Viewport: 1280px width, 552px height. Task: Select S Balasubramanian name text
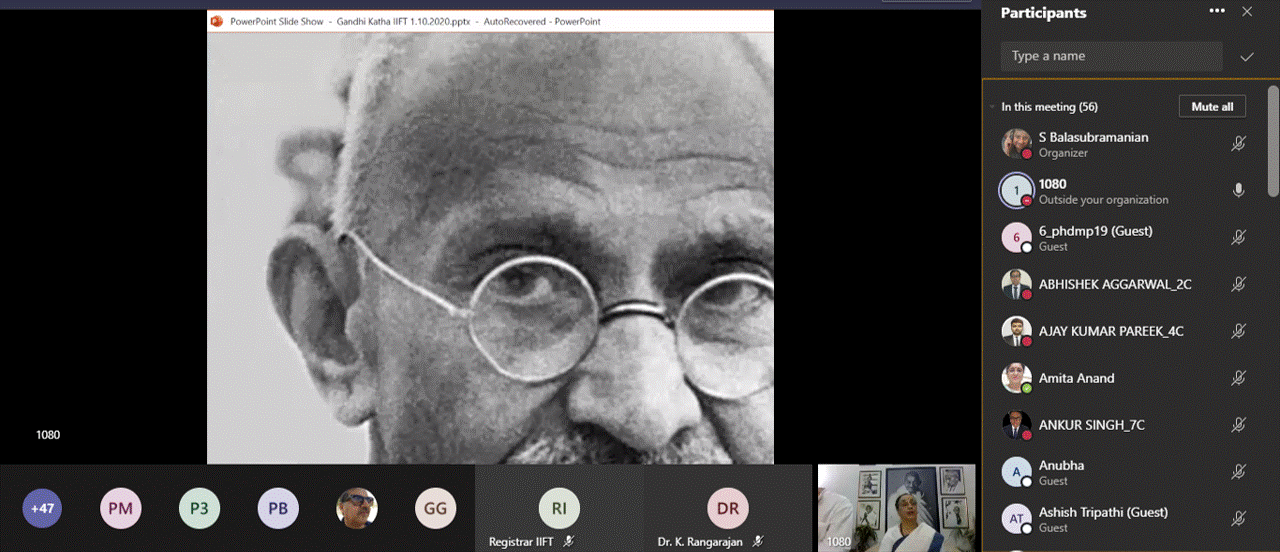click(1093, 137)
